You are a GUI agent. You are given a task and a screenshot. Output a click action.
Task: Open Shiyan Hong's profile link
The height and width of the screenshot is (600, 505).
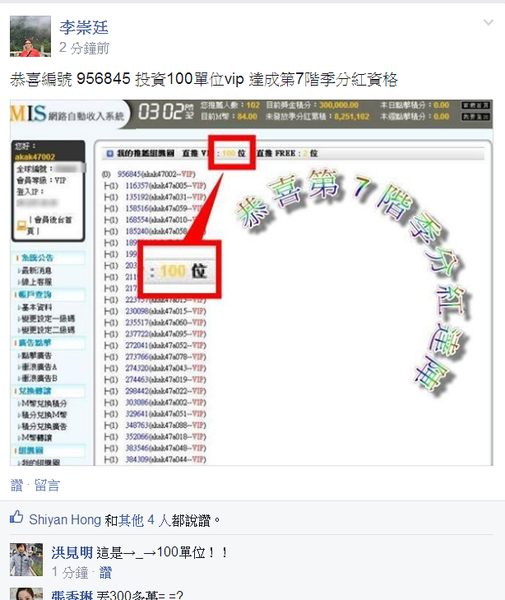65,520
